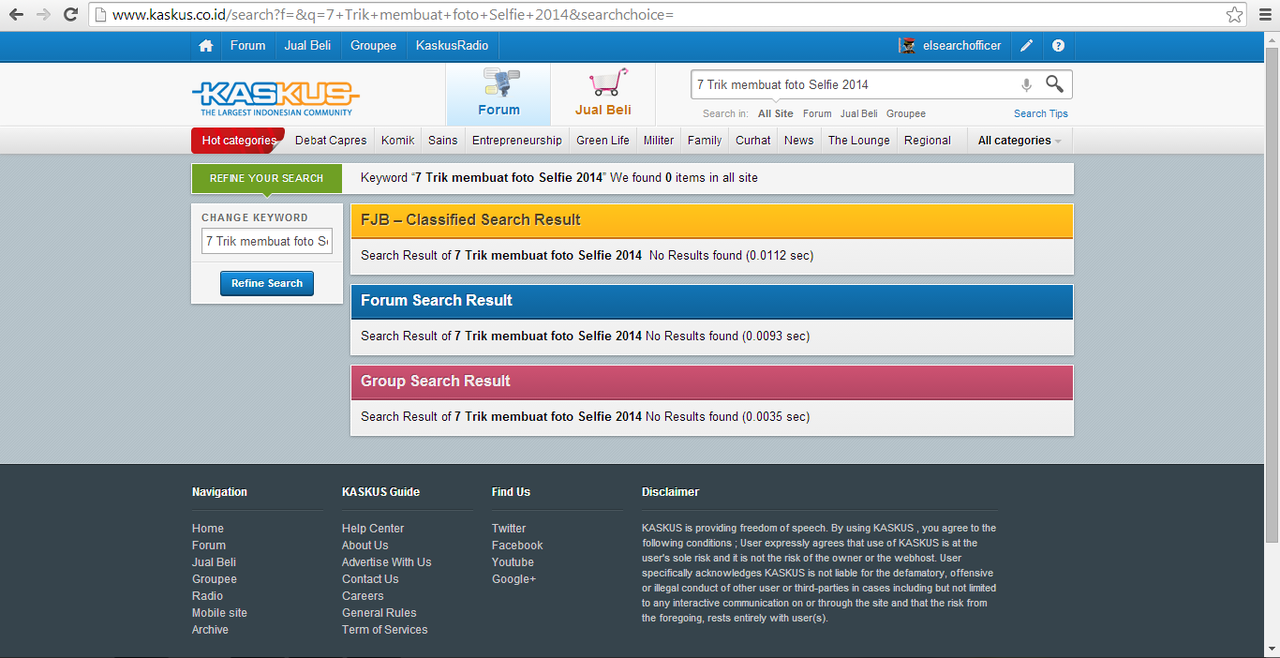Set search scope to Jual Beli

[859, 114]
